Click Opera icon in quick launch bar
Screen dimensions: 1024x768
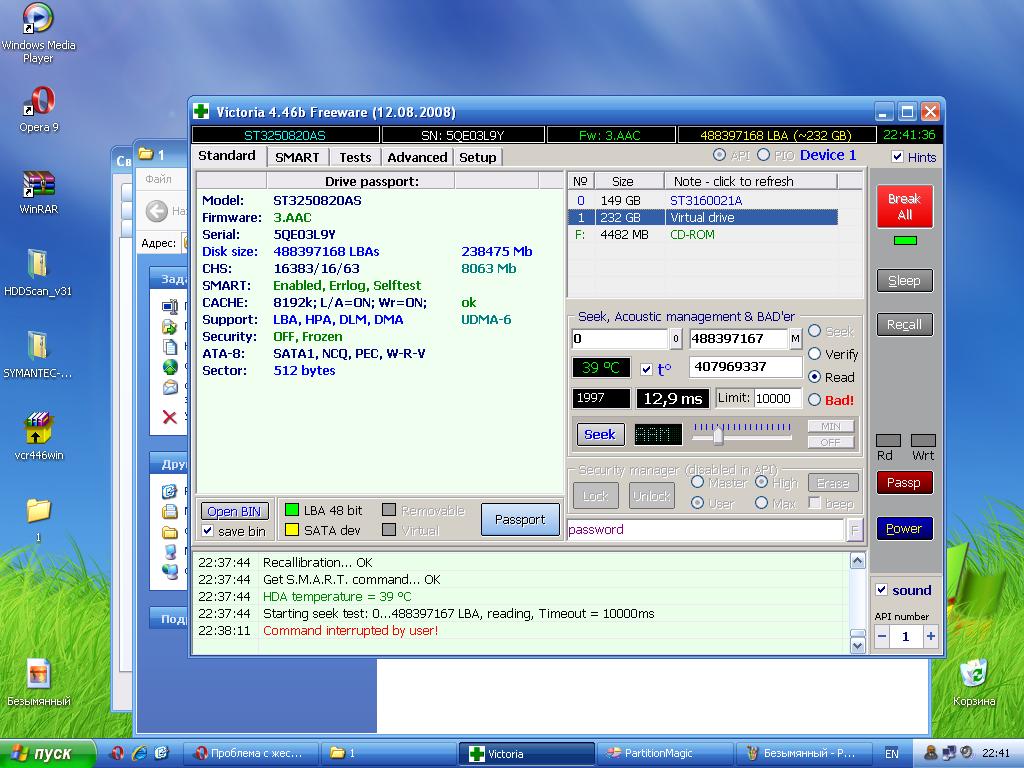(x=117, y=753)
